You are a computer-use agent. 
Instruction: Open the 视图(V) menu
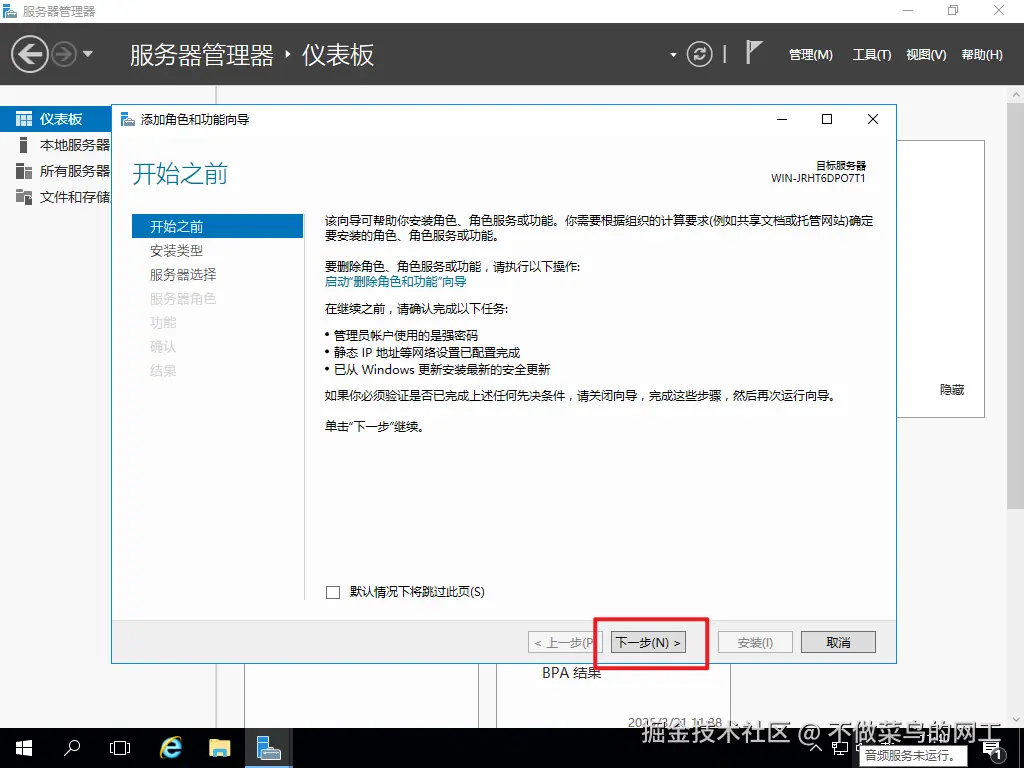(924, 55)
